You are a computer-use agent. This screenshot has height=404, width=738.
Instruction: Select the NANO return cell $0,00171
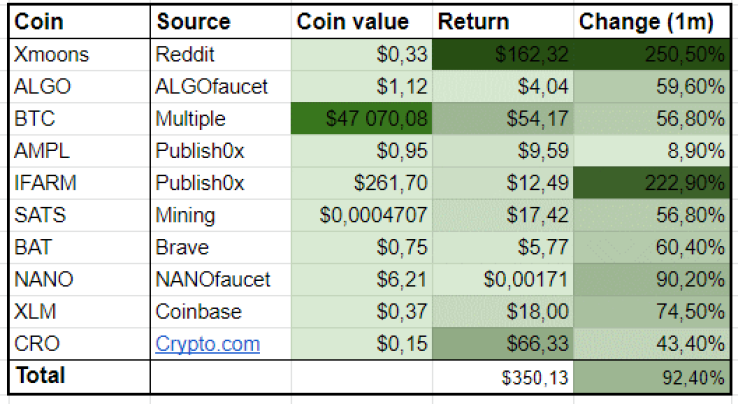click(503, 279)
